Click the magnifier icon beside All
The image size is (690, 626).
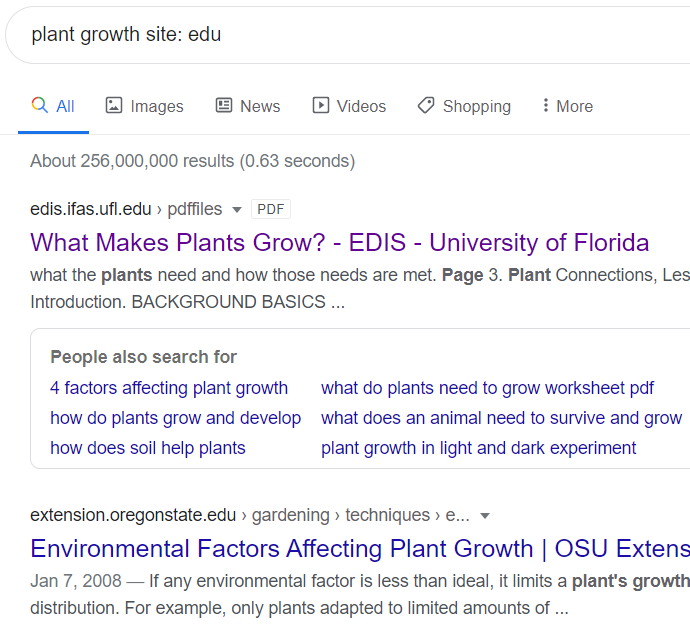click(40, 106)
